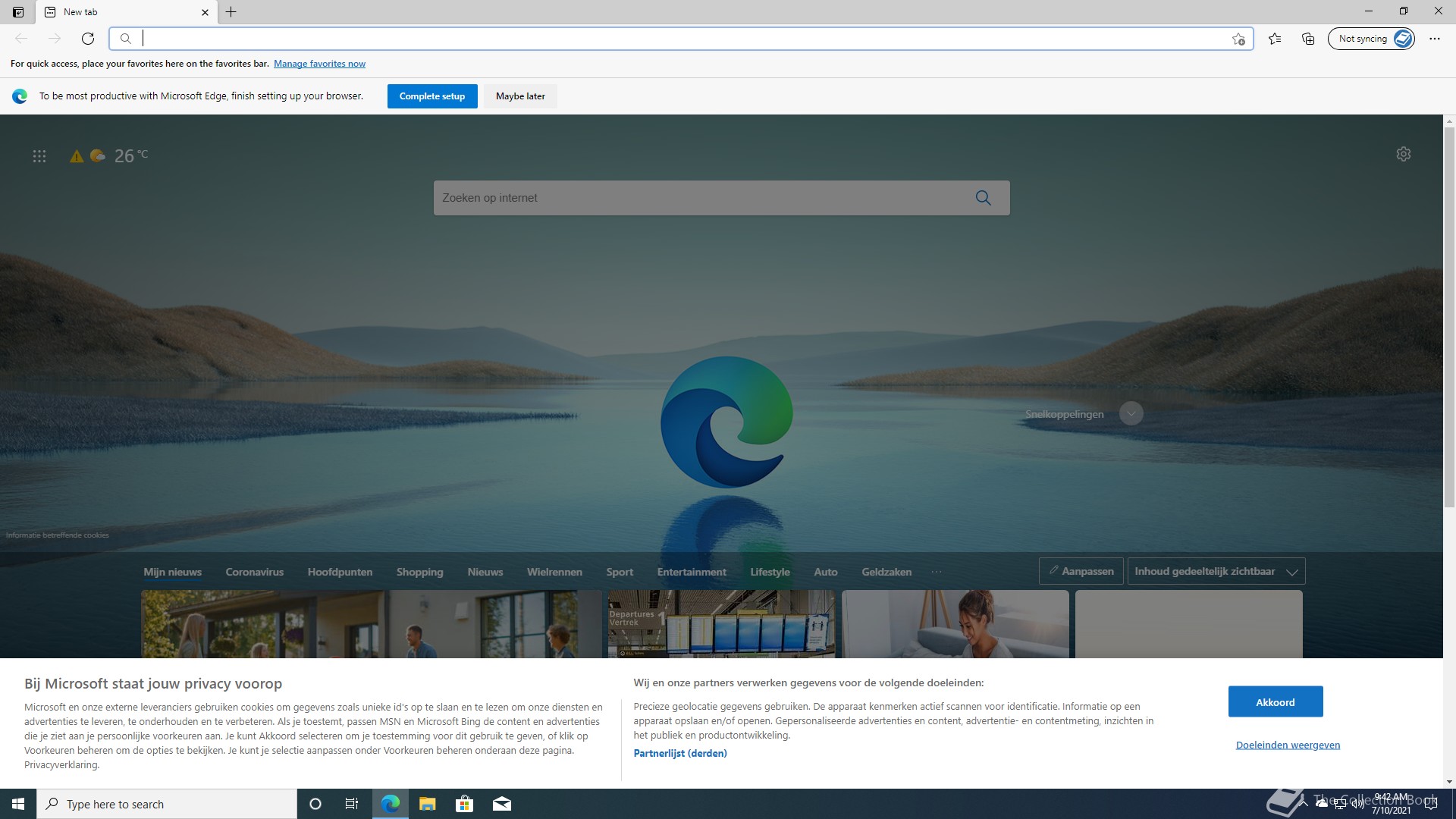Click the page vertical scrollbar
The image size is (1456, 819).
[1449, 317]
